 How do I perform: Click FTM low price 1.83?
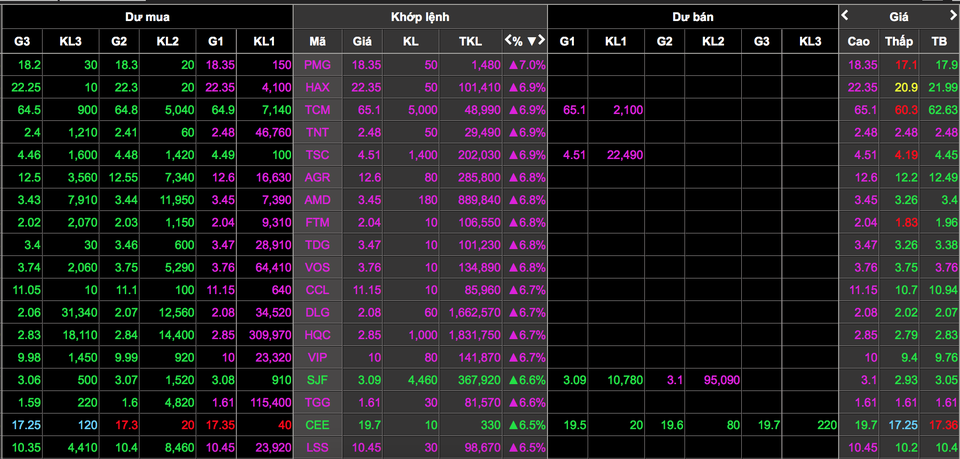pyautogui.click(x=906, y=223)
